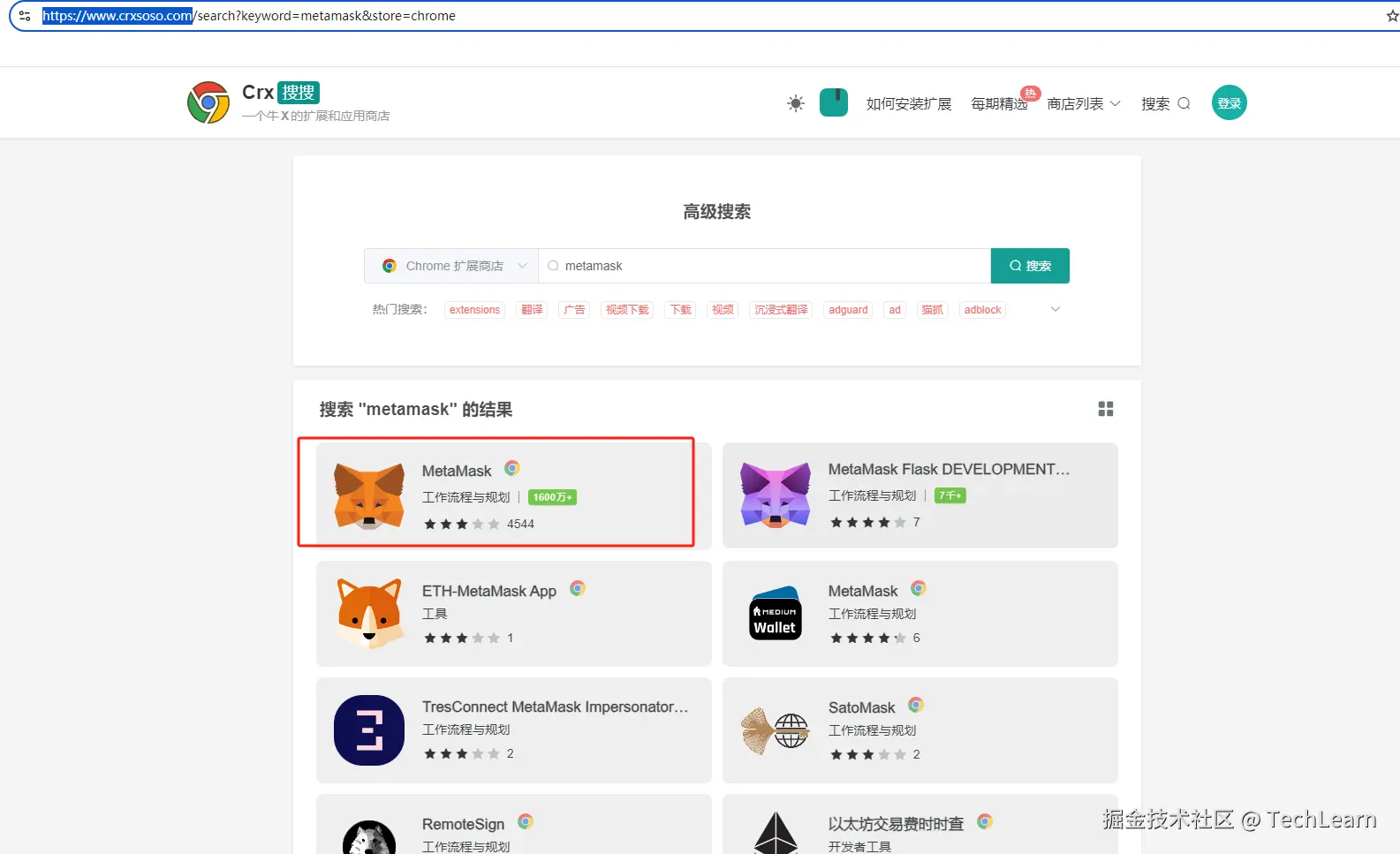Switch results to grid view icon

click(x=1106, y=409)
